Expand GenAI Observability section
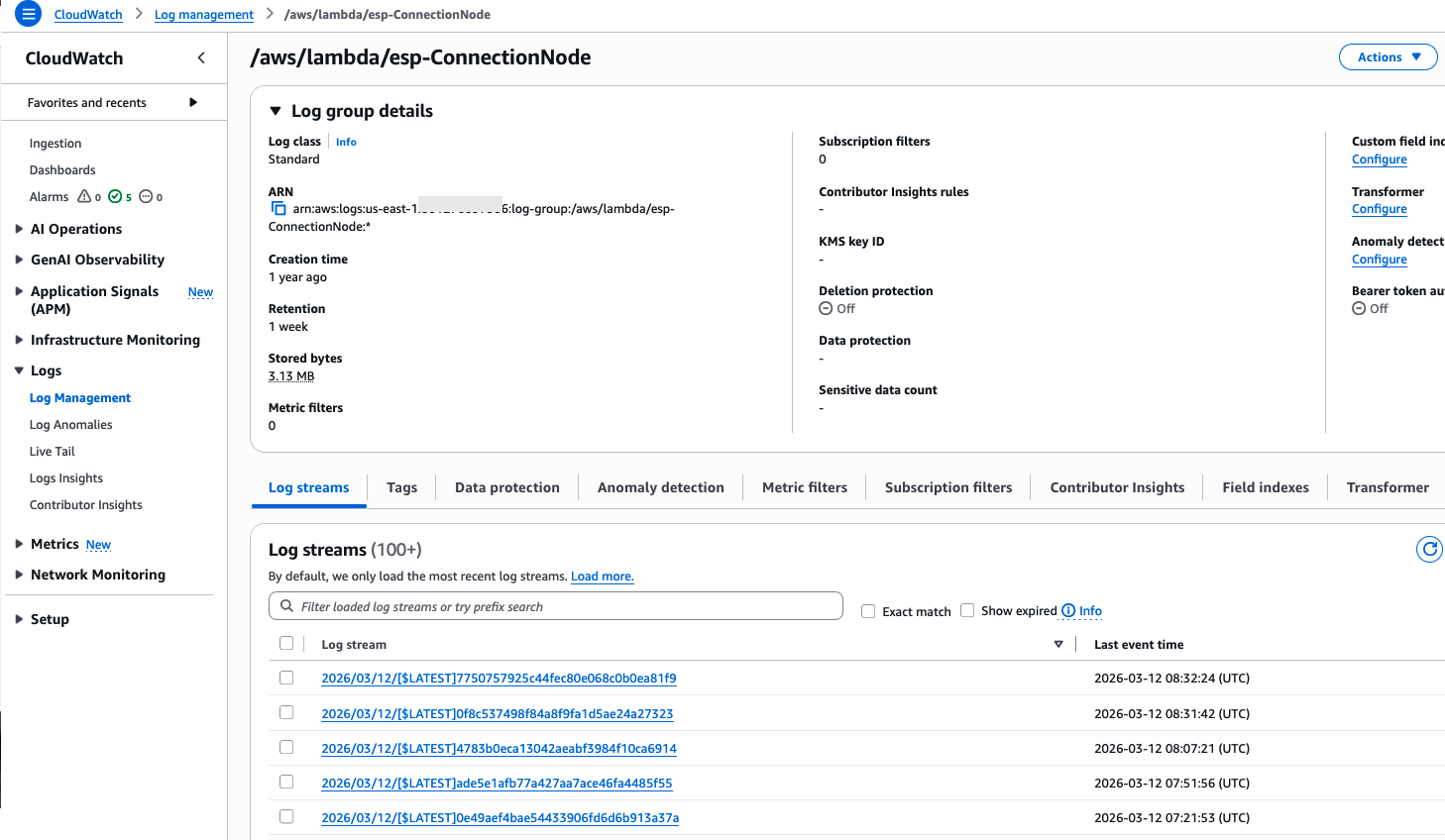 [x=19, y=260]
